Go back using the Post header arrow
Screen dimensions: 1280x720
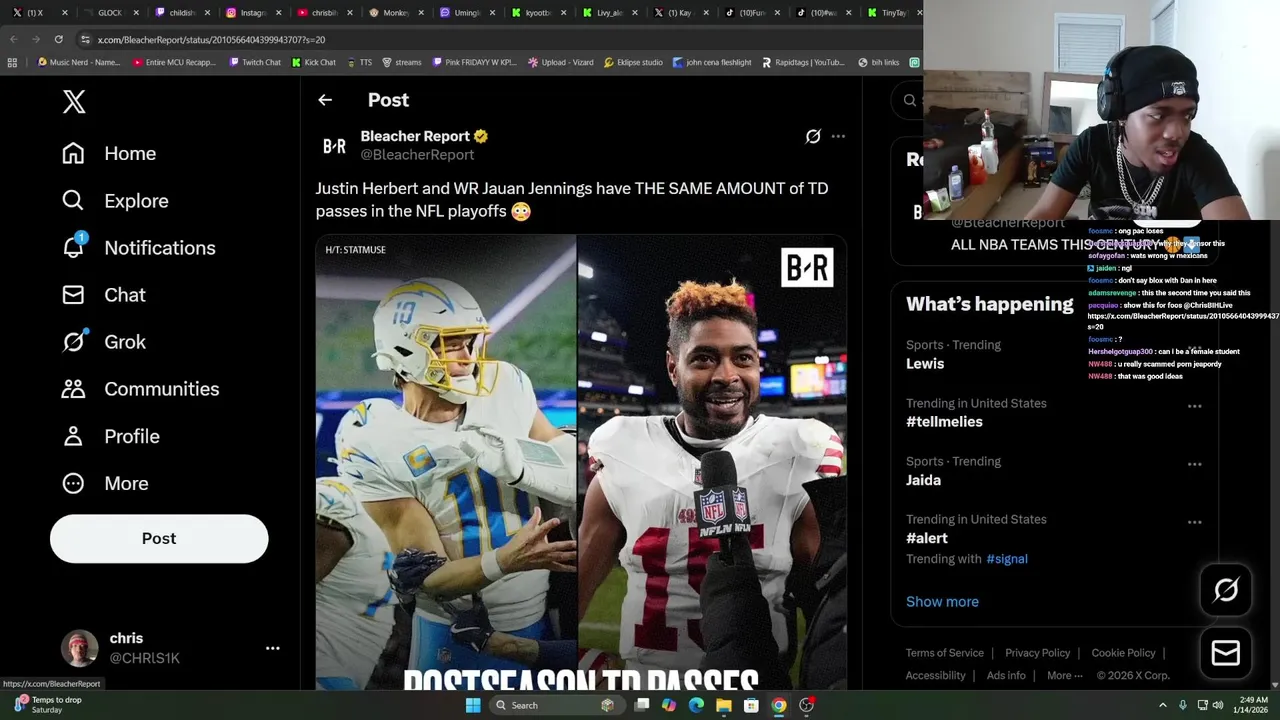tap(325, 100)
